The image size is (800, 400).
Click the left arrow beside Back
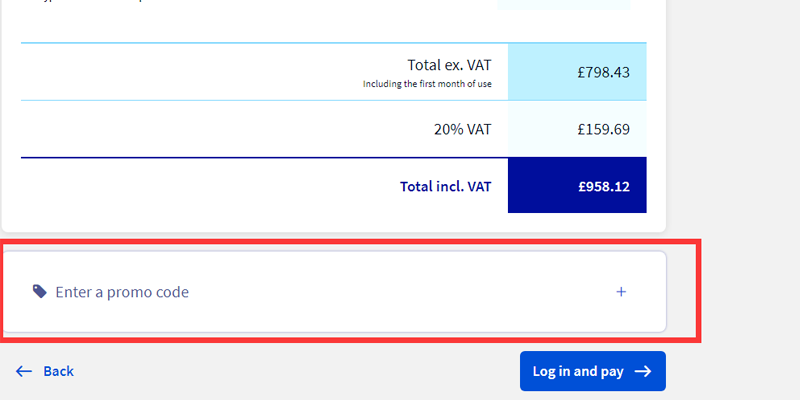click(25, 371)
